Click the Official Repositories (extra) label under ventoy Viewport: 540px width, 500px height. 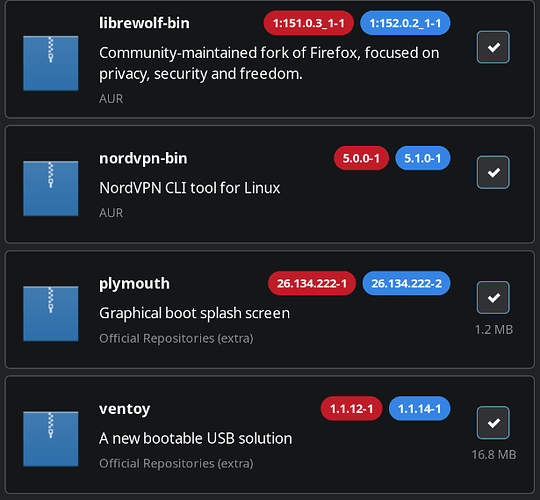[176, 463]
